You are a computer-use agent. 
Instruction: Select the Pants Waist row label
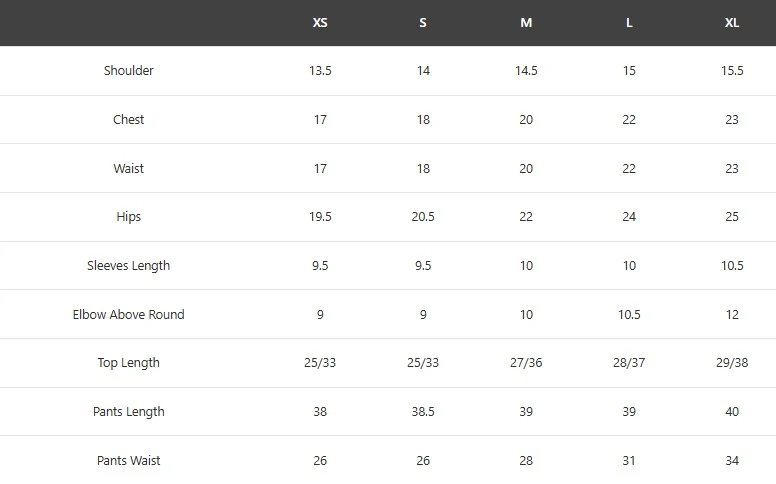[x=129, y=461]
